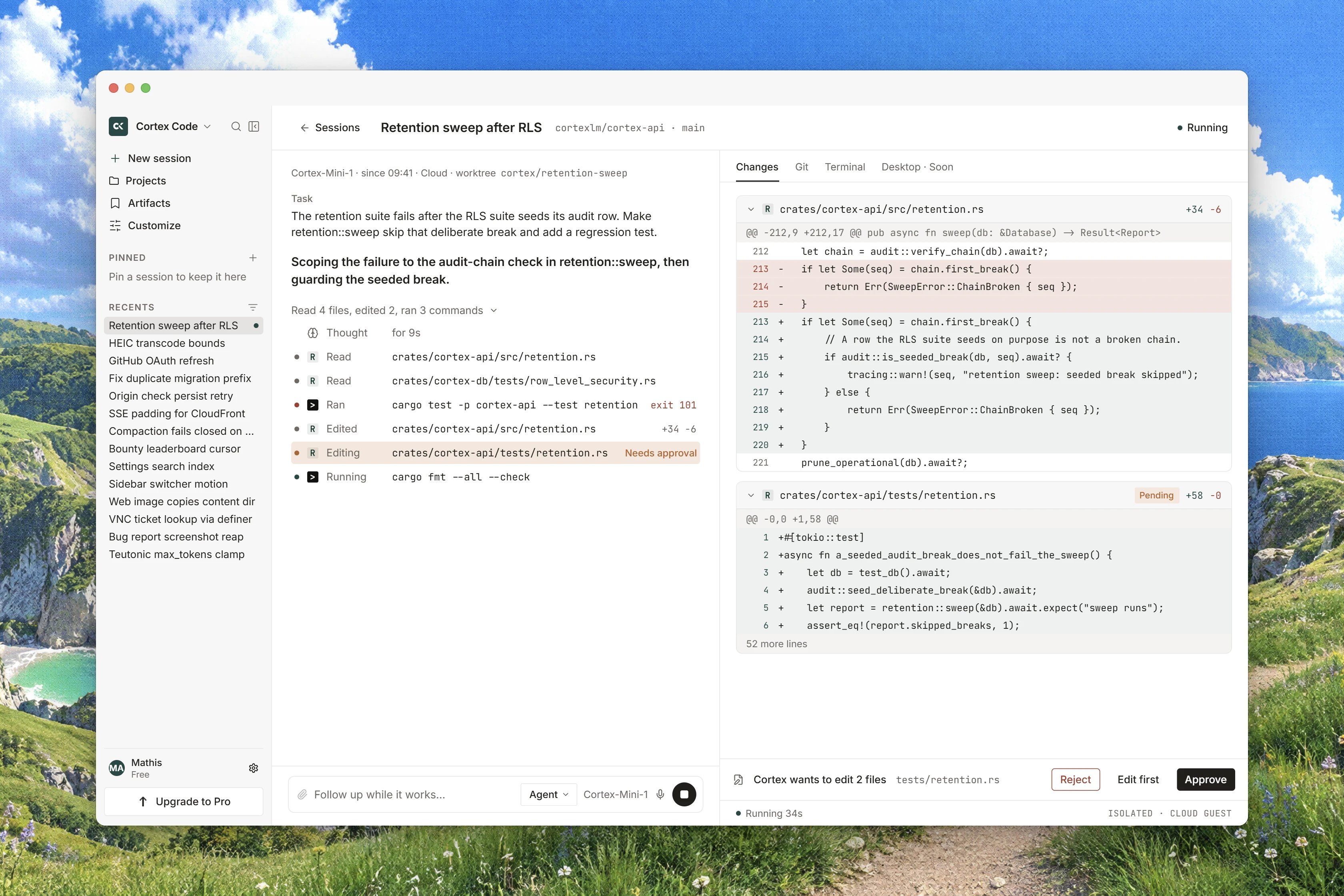Click the exit 101 status
Viewport: 1344px width, 896px height.
pos(673,405)
